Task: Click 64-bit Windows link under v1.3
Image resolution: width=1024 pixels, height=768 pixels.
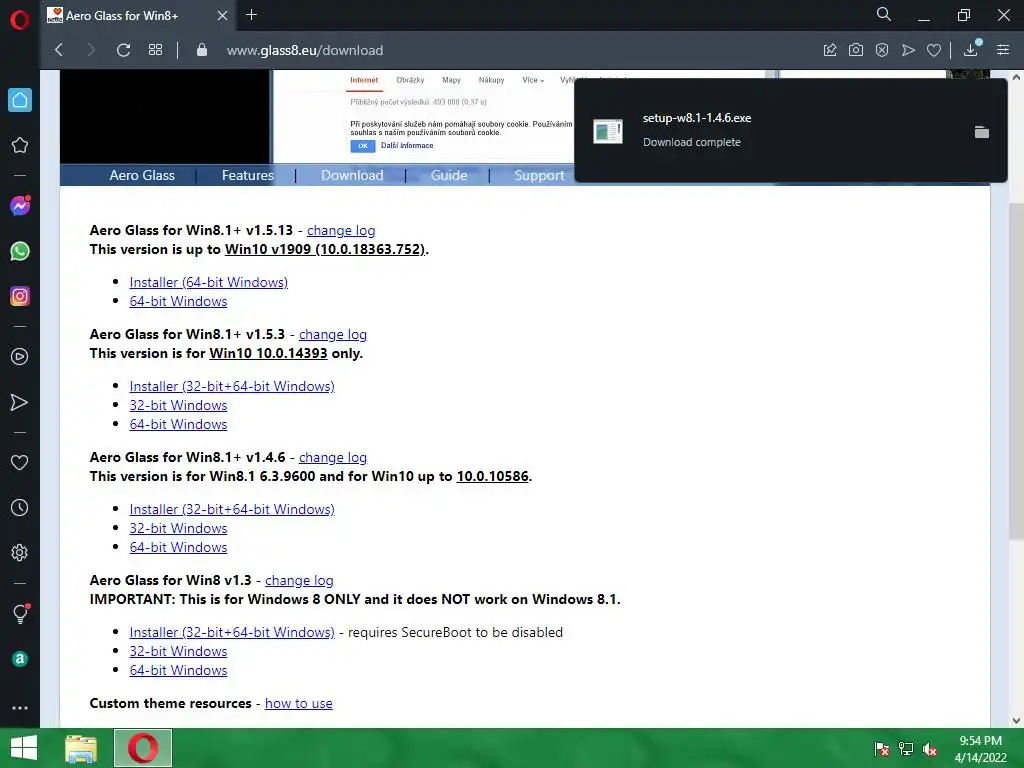Action: [x=178, y=670]
